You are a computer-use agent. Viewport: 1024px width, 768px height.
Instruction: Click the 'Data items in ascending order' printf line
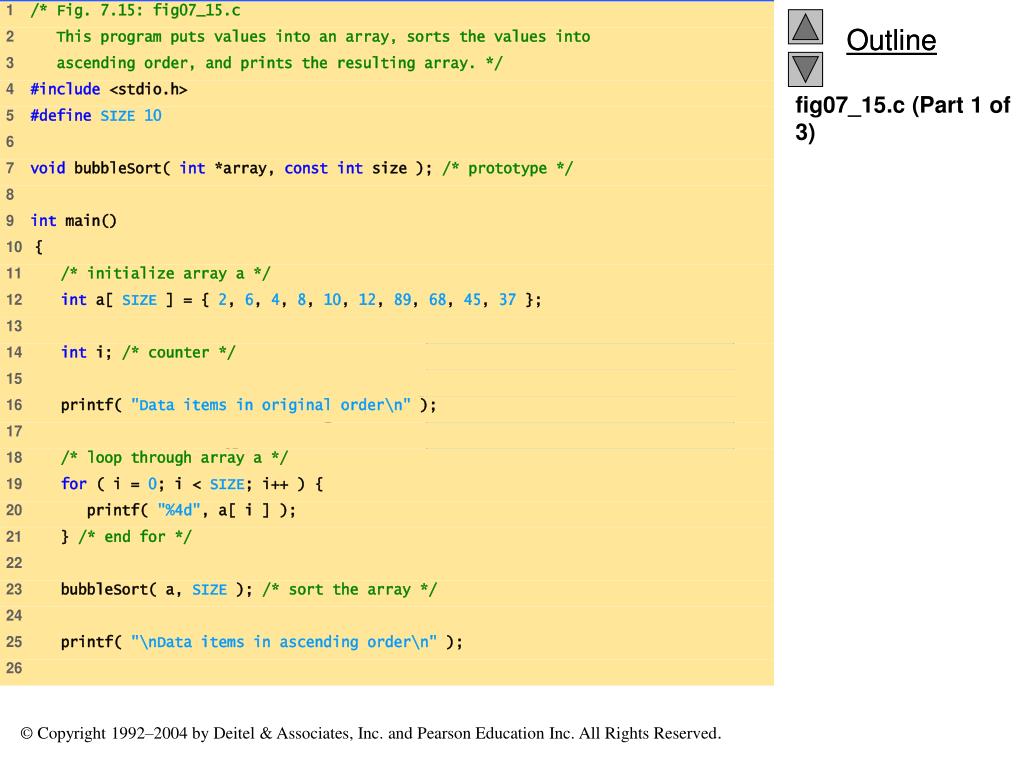pos(261,642)
